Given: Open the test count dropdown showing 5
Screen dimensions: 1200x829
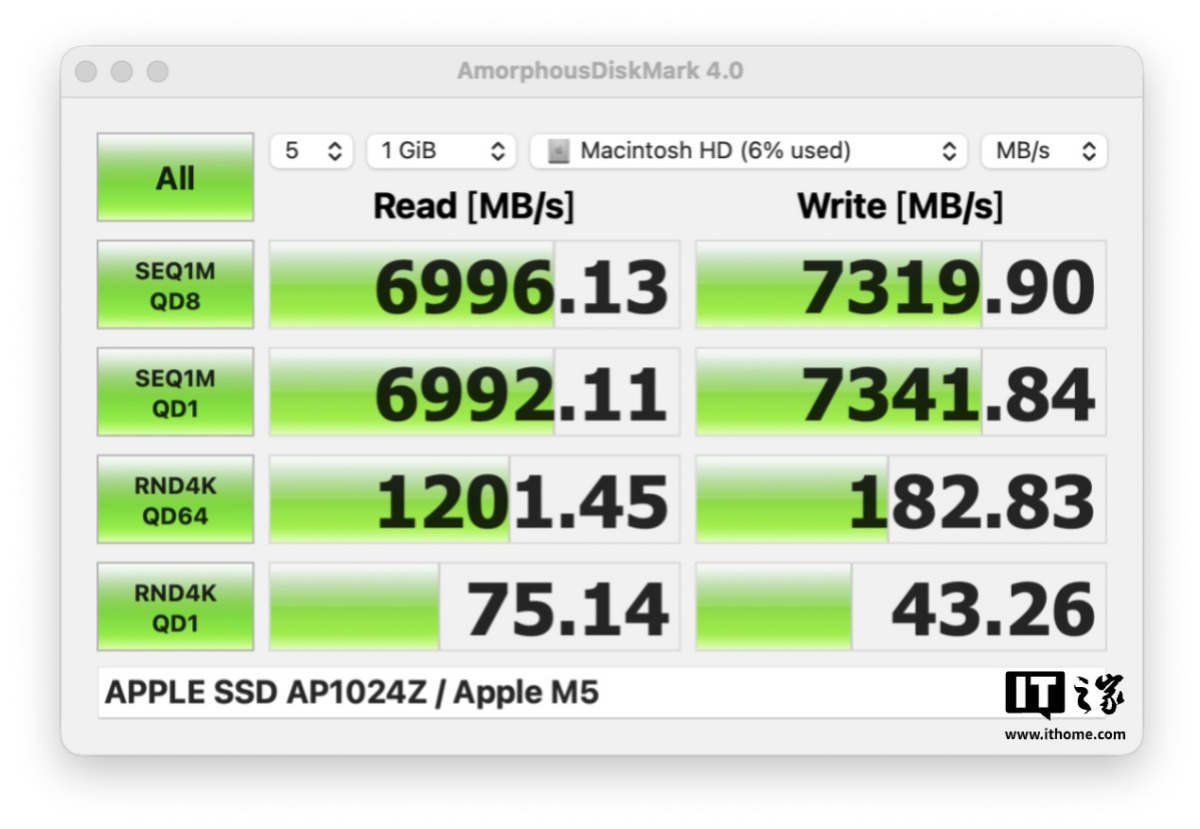Looking at the screenshot, I should [312, 151].
